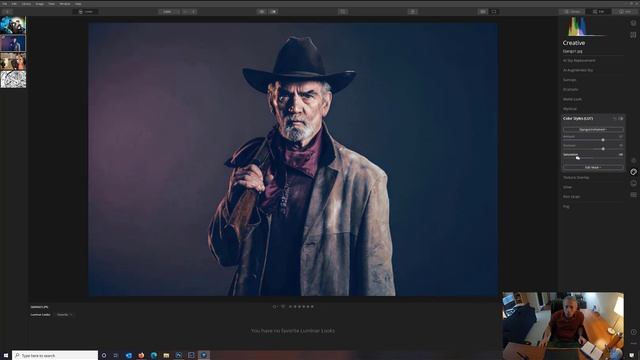
Task: Expand AI Augmented Sky tool
Action: (578, 70)
